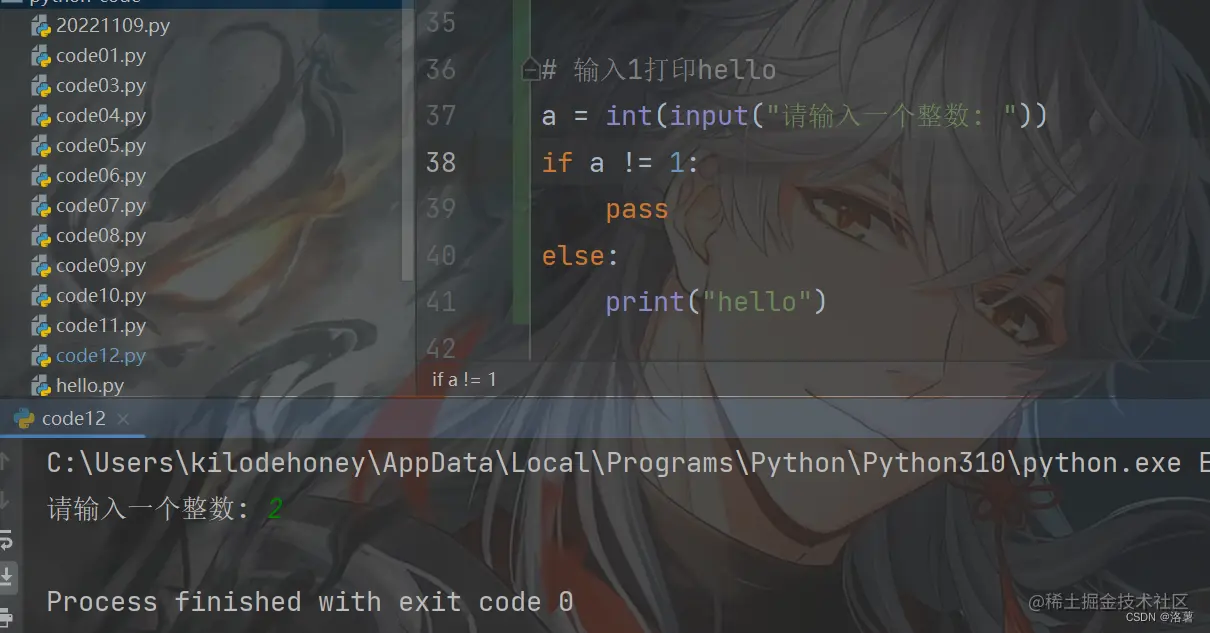1210x633 pixels.
Task: Click the Python file icon beside code06.py
Action: 41,176
